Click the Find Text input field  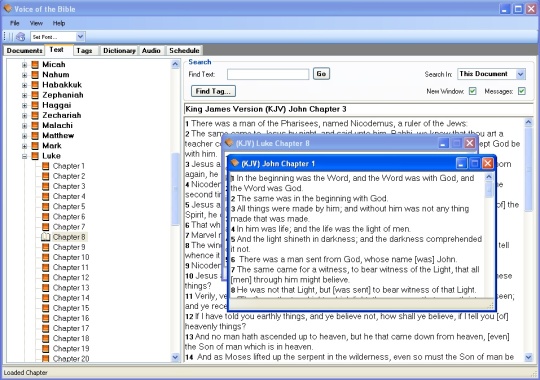click(x=268, y=74)
